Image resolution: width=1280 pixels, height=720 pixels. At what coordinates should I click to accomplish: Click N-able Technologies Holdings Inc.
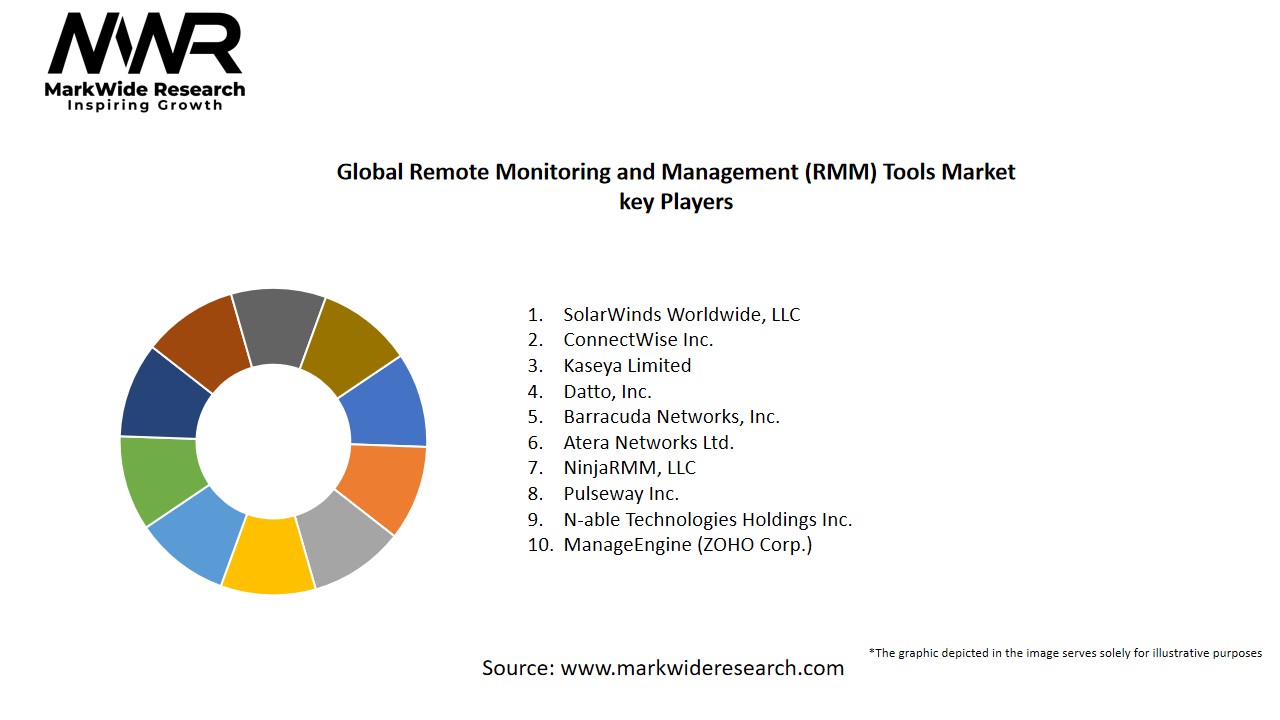coord(707,519)
